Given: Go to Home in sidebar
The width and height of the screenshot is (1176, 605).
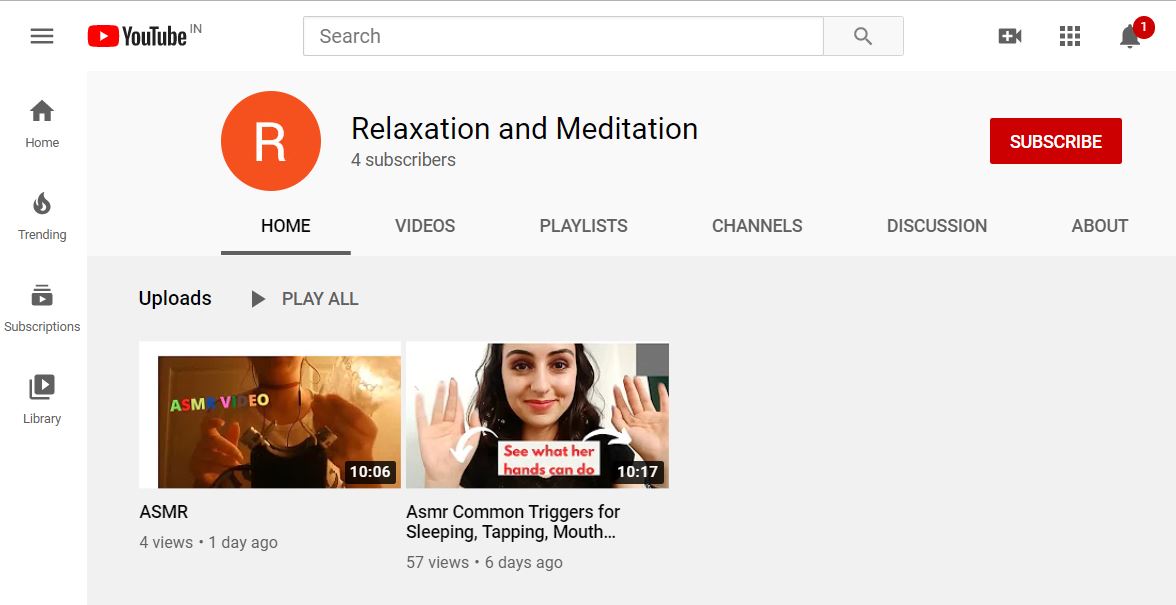Looking at the screenshot, I should [x=42, y=124].
